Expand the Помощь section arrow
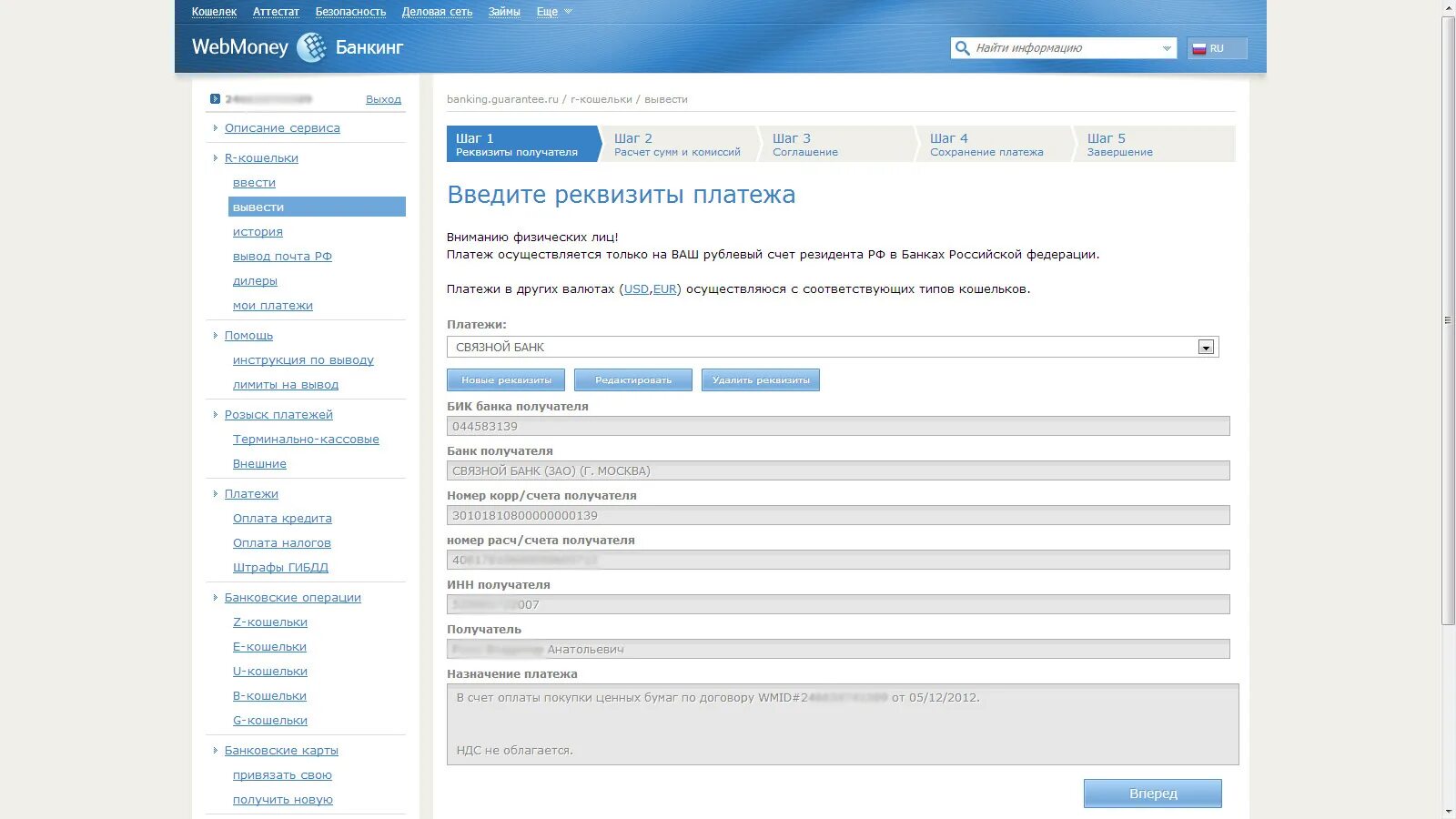Screen dimensions: 1456x819 [x=216, y=336]
